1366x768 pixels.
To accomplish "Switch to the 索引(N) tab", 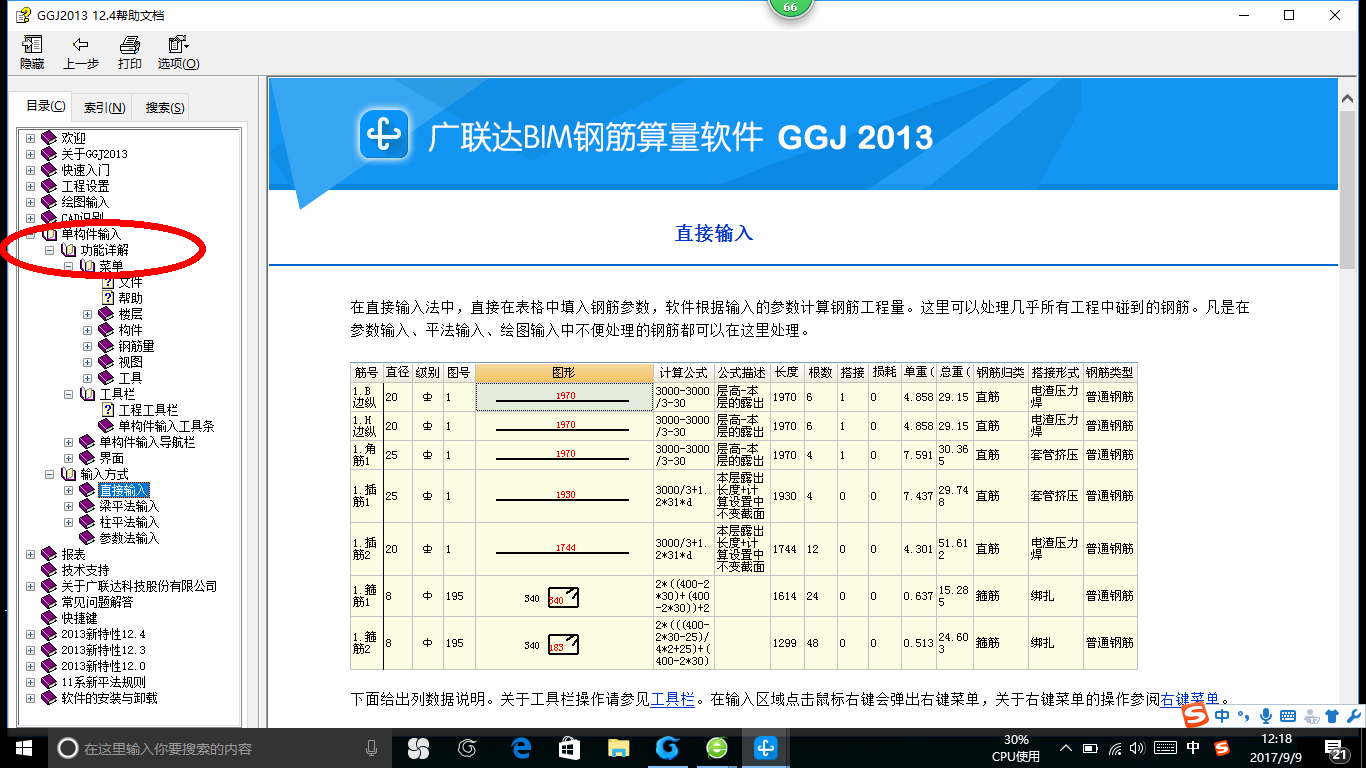I will pos(104,108).
